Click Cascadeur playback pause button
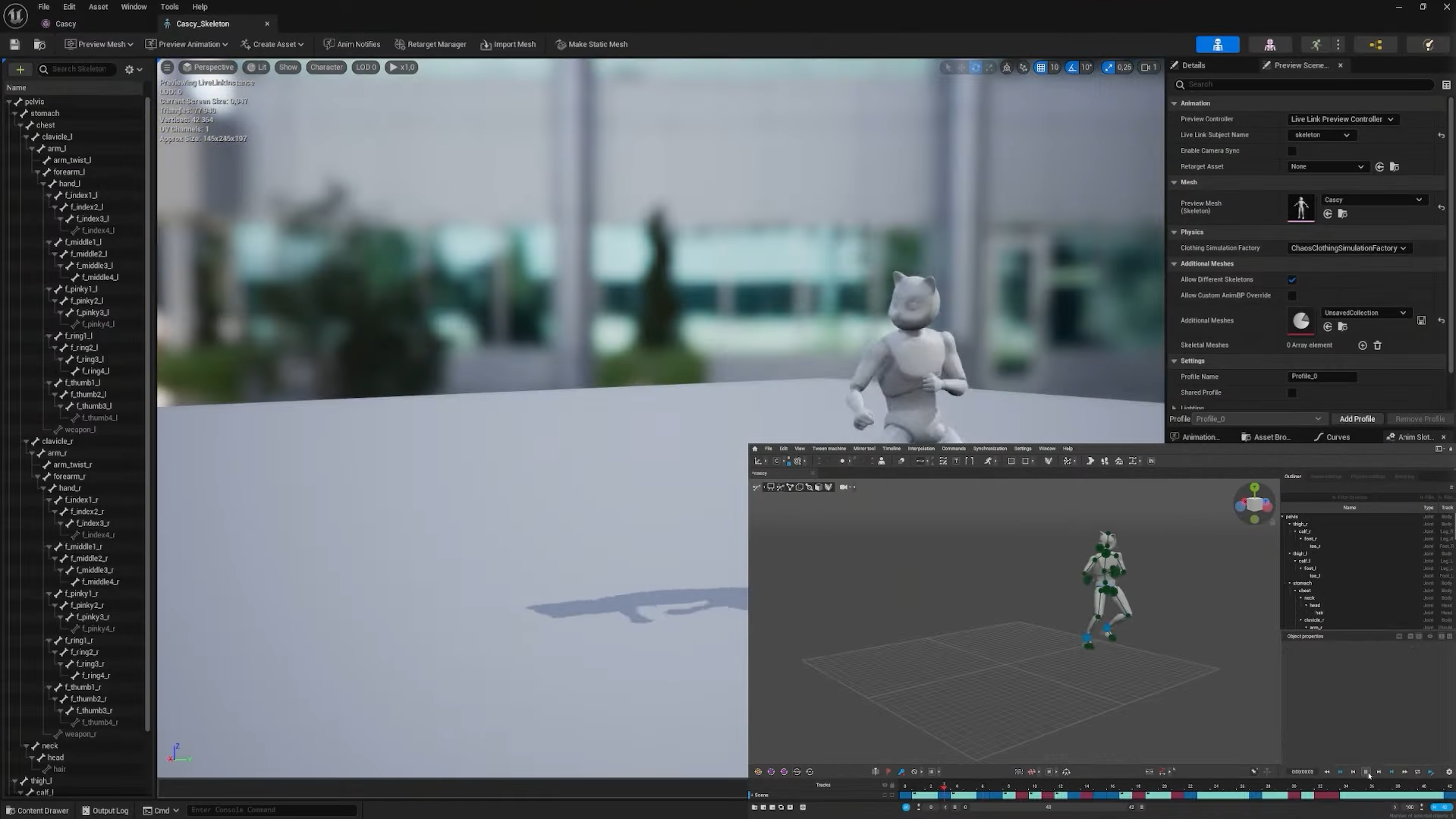The height and width of the screenshot is (819, 1456). tap(1366, 772)
